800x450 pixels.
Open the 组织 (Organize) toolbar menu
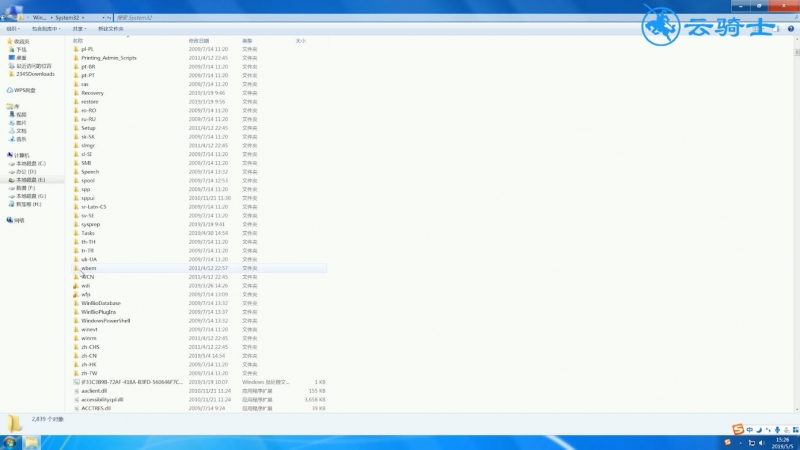[x=13, y=29]
